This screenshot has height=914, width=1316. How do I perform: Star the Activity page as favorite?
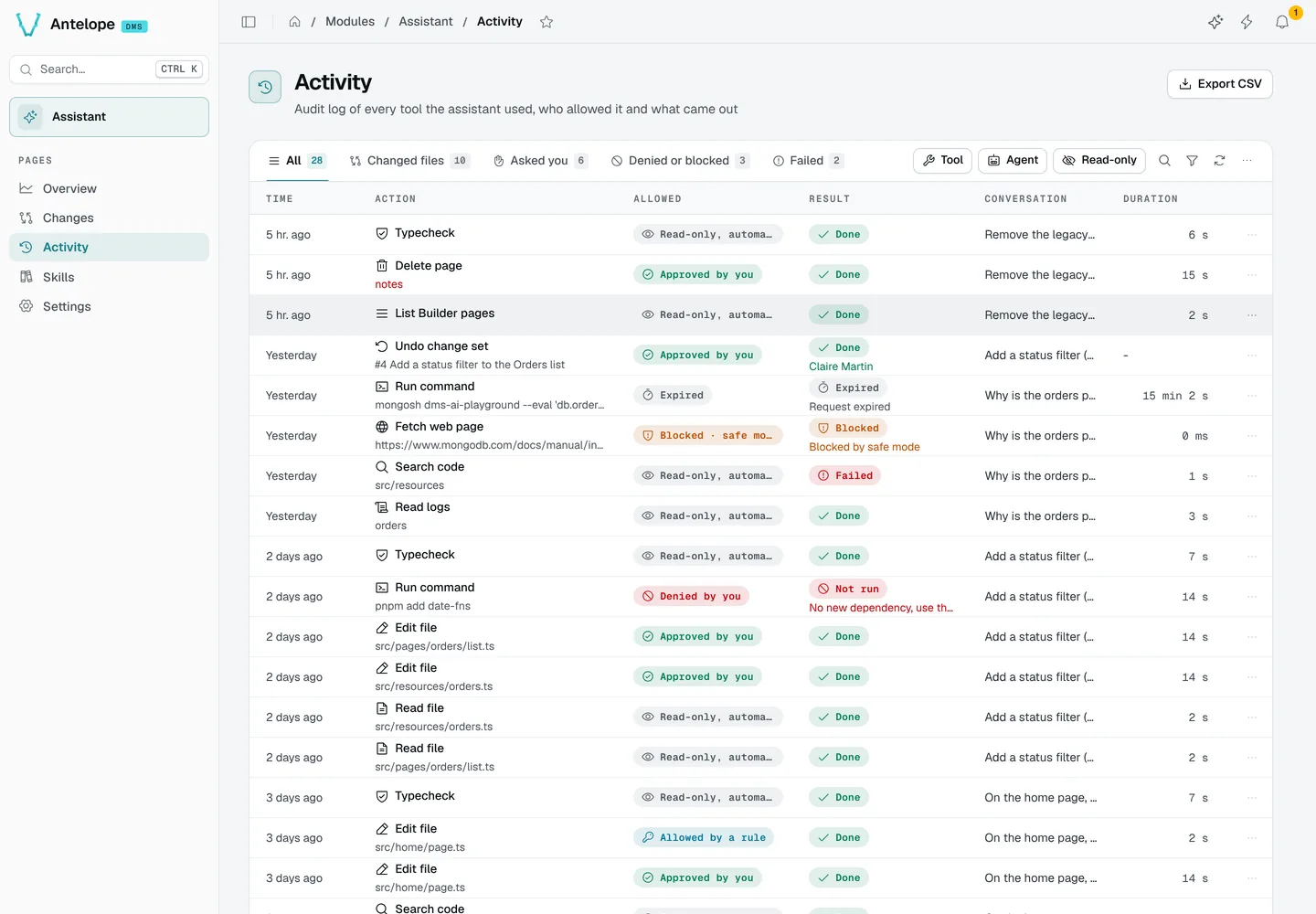pyautogui.click(x=547, y=22)
